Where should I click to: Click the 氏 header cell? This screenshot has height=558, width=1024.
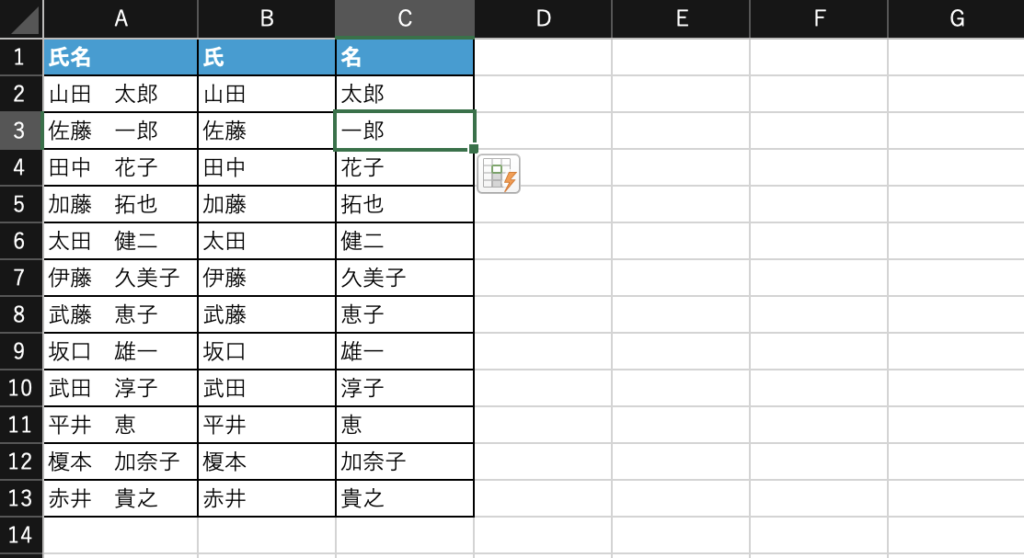click(266, 57)
